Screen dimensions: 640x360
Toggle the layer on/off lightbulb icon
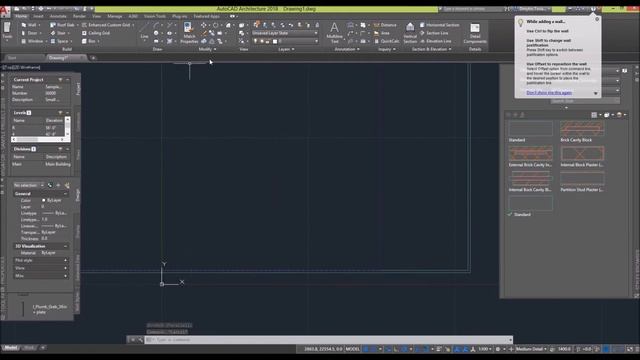(256, 41)
